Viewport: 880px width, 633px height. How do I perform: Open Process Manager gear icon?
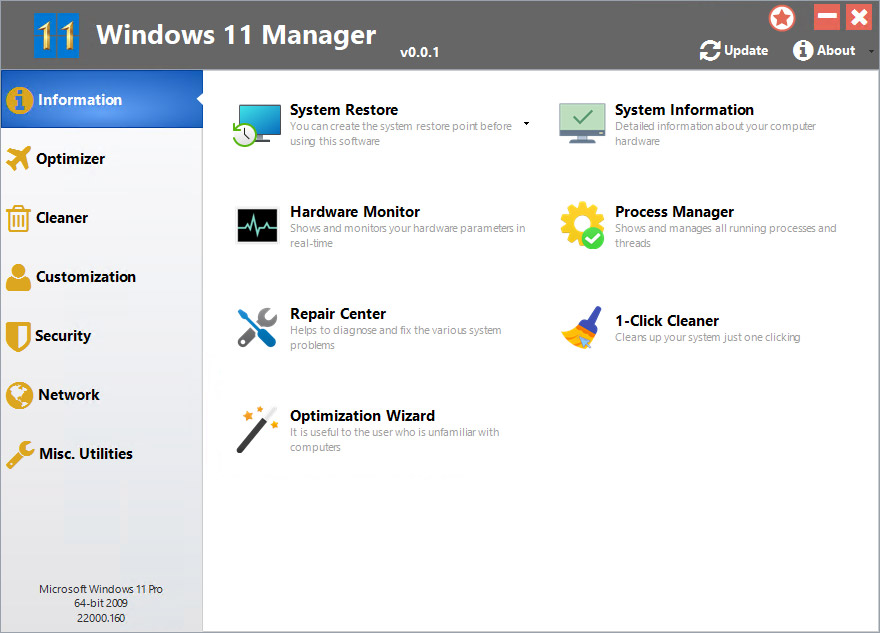582,226
